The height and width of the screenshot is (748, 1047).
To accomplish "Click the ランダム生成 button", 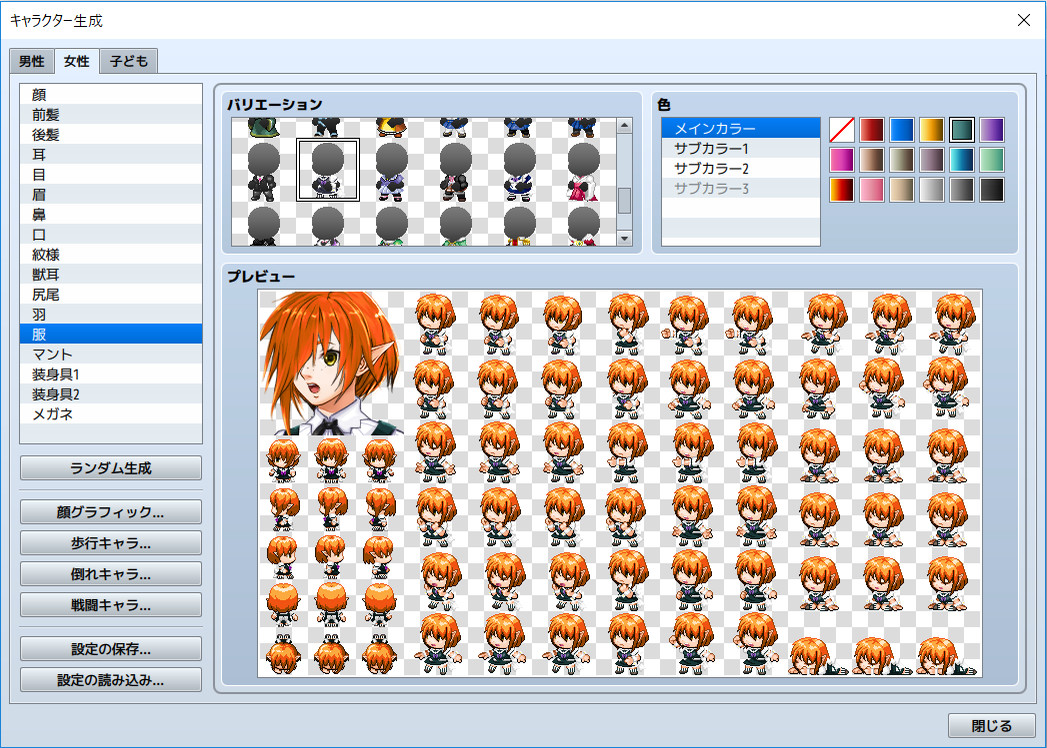I will [x=110, y=467].
